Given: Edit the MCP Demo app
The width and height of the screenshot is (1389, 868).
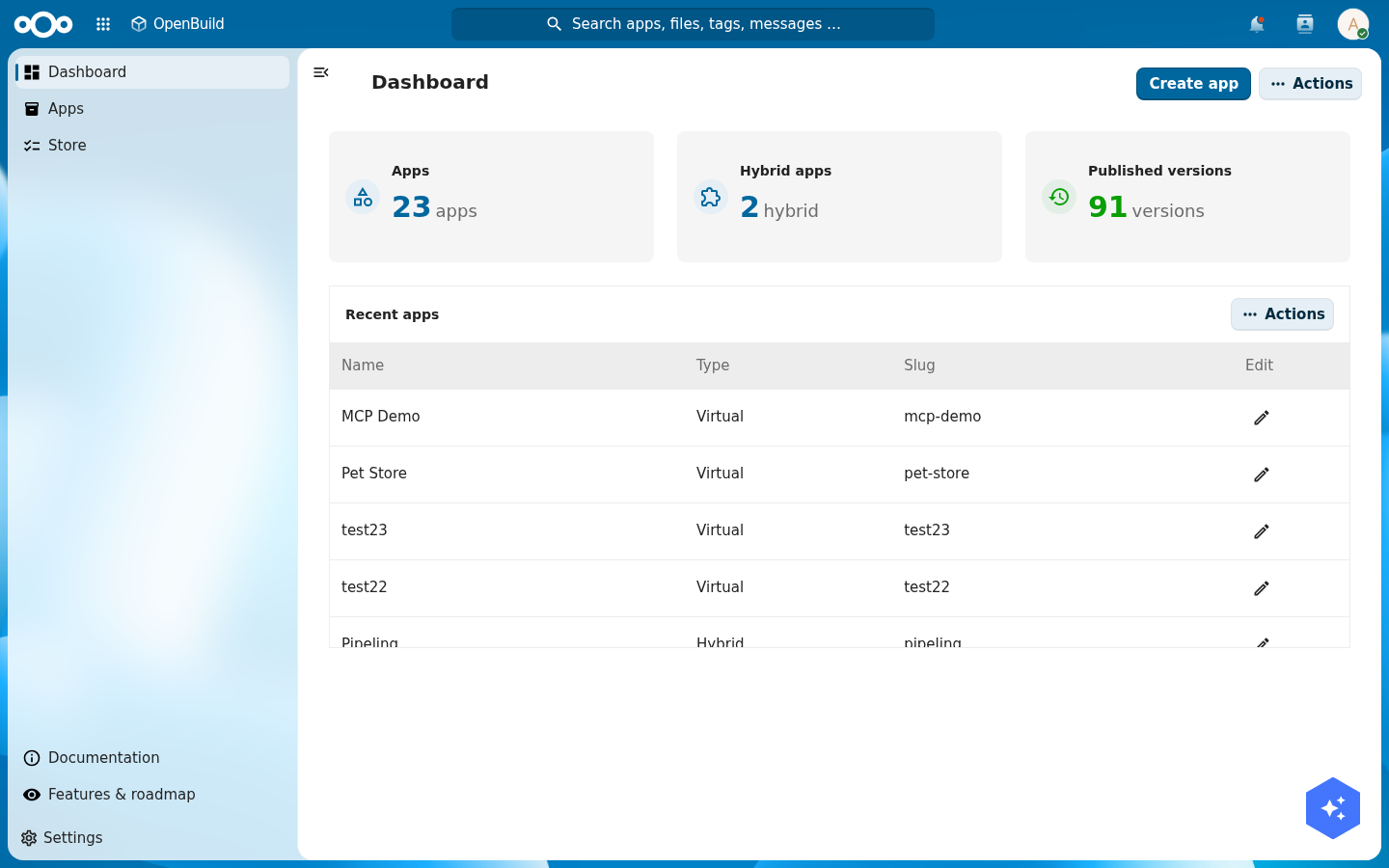Looking at the screenshot, I should pos(1262,418).
